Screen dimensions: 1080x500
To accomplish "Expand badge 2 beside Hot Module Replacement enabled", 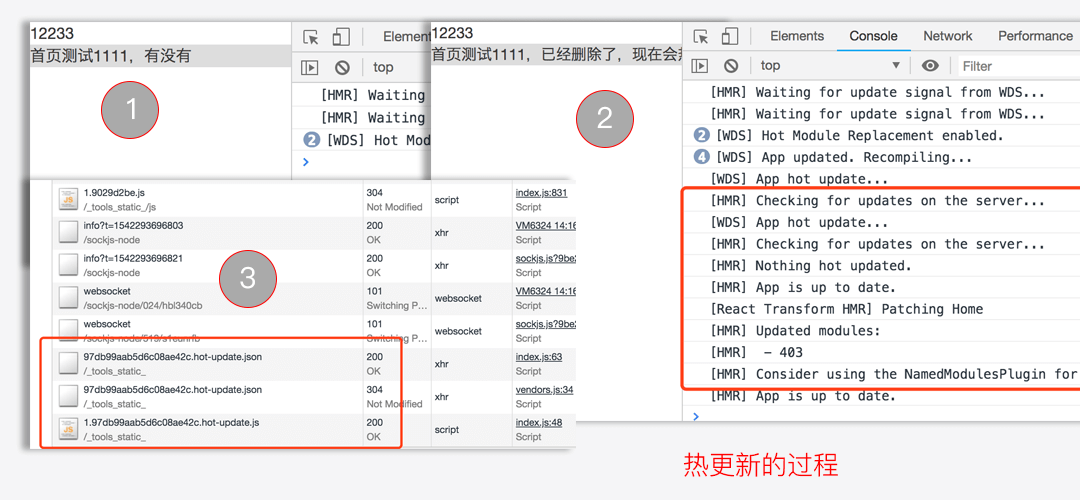I will click(701, 136).
